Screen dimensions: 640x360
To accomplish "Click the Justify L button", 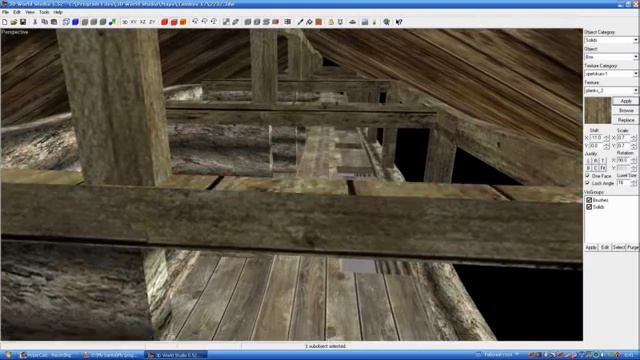I will [588, 160].
